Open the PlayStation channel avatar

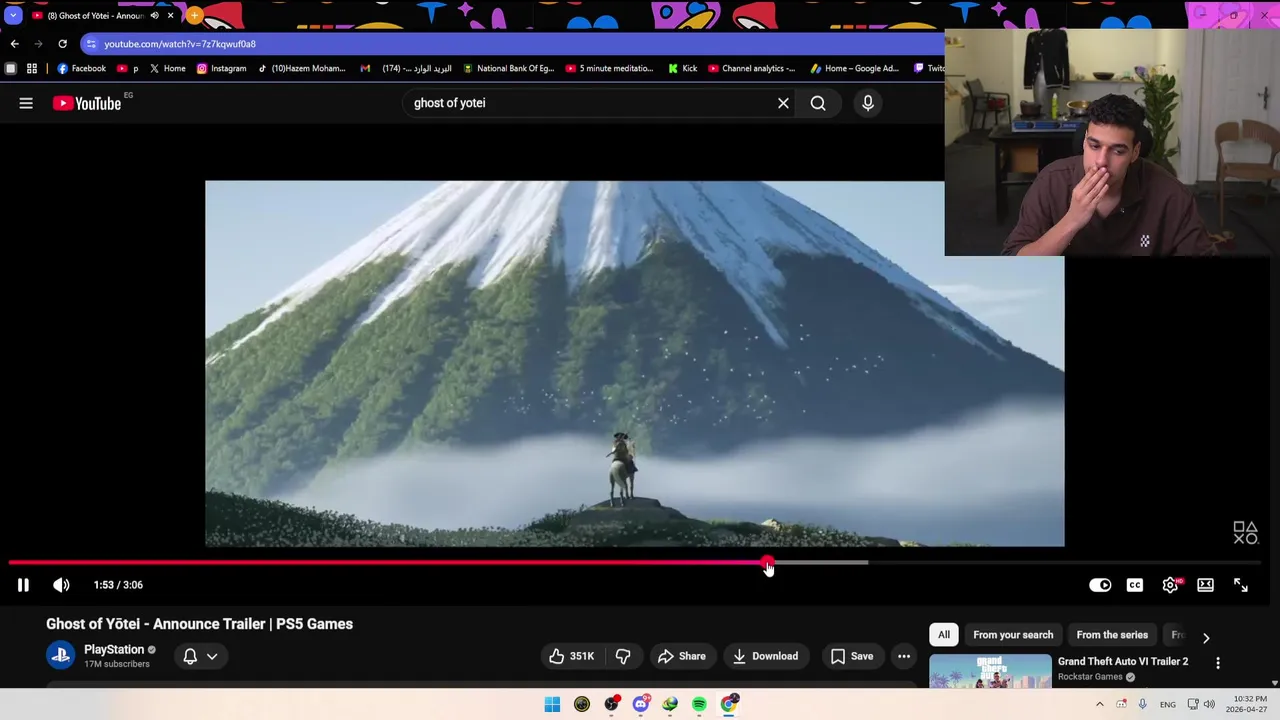coord(61,655)
